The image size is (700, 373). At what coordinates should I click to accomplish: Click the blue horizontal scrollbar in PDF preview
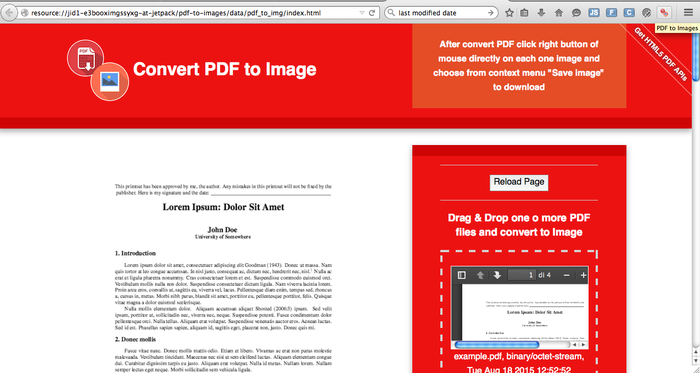click(496, 345)
